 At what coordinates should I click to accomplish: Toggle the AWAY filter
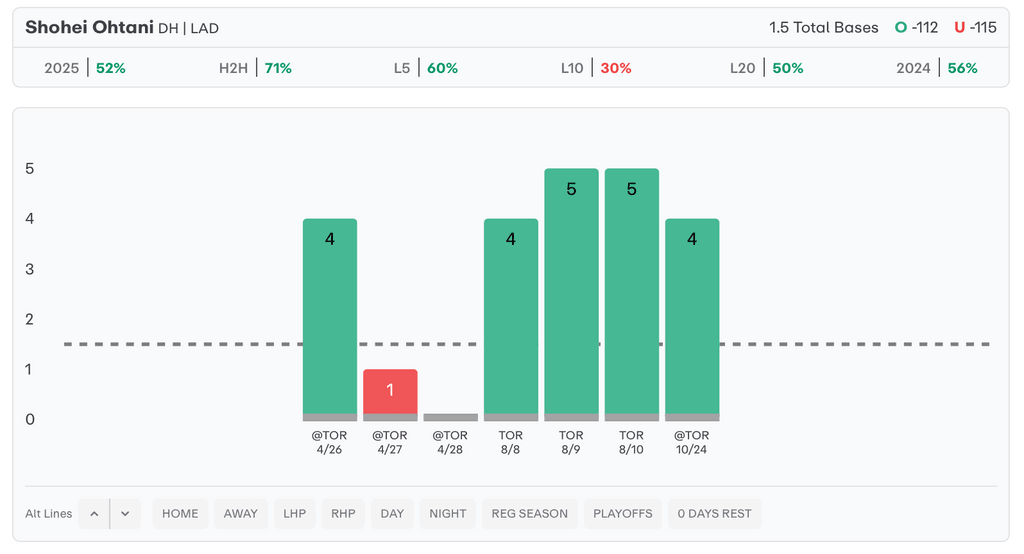click(240, 514)
